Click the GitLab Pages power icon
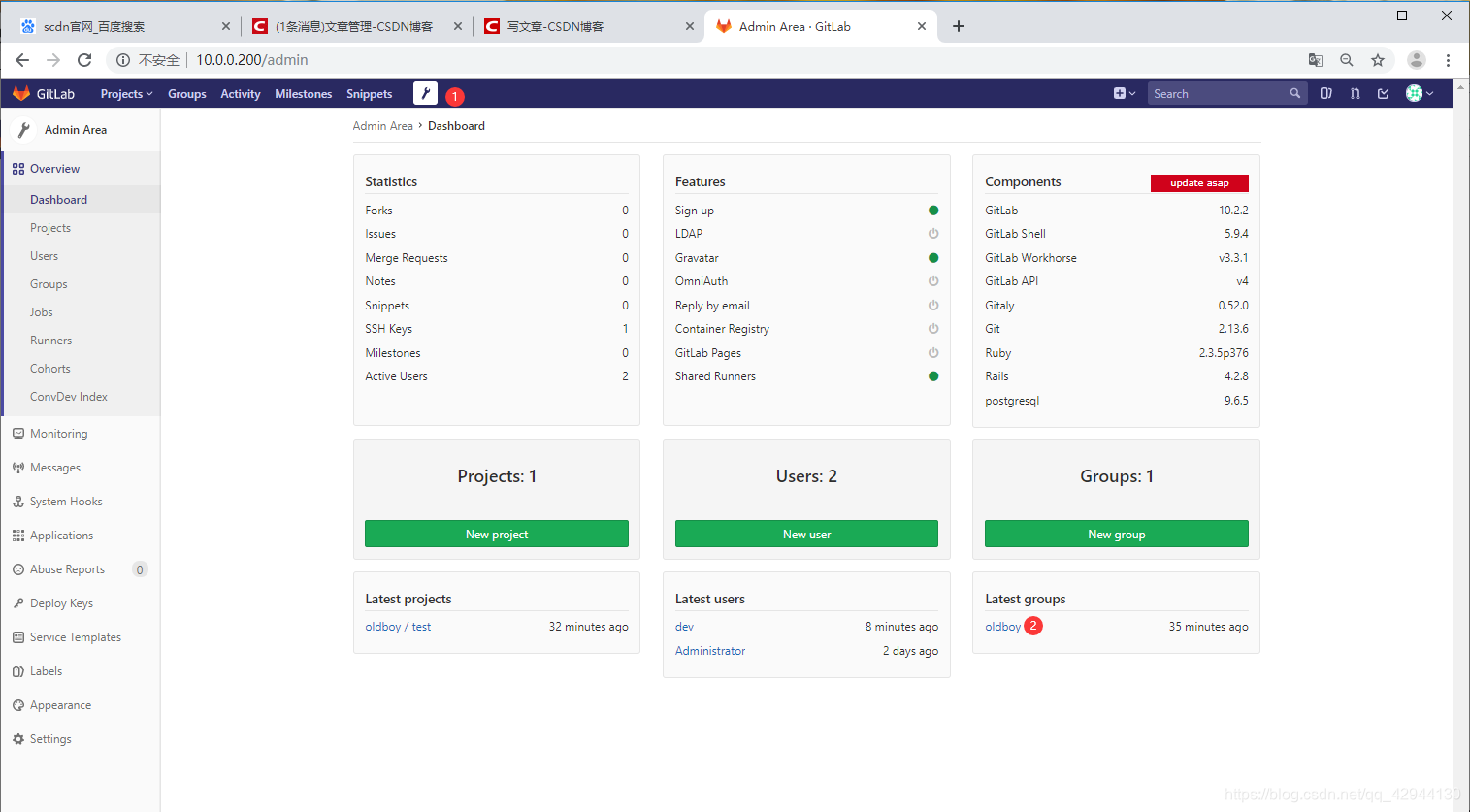1470x812 pixels. click(933, 353)
